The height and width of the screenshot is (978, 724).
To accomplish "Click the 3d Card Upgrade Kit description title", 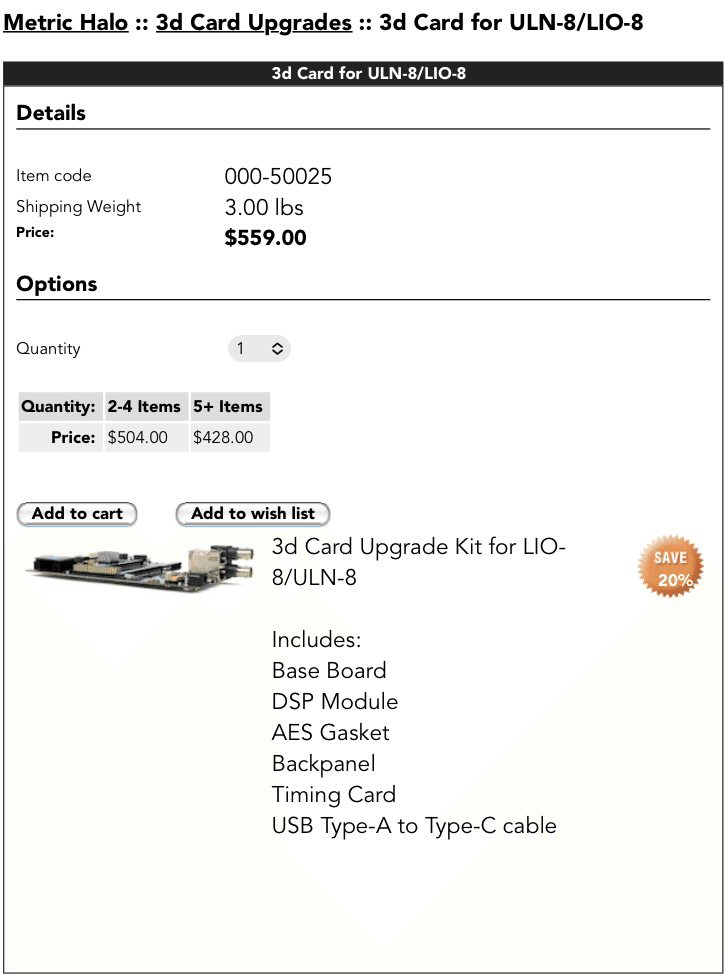I will point(418,562).
